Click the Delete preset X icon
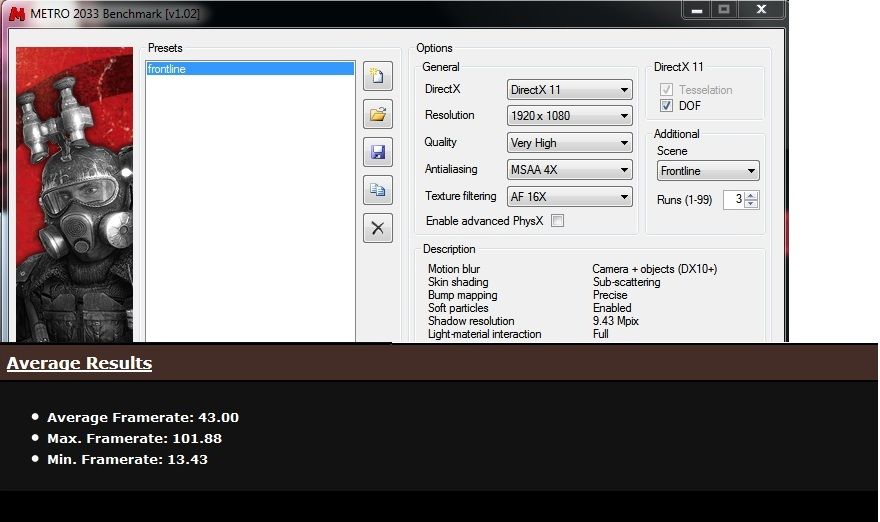Viewport: 880px width, 522px height. (377, 228)
